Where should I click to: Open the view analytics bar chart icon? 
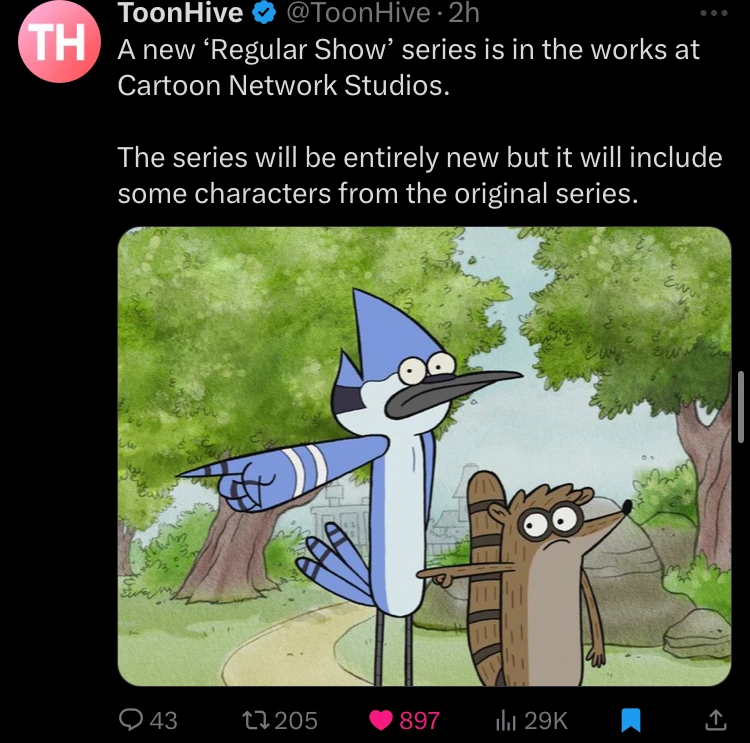pos(506,721)
